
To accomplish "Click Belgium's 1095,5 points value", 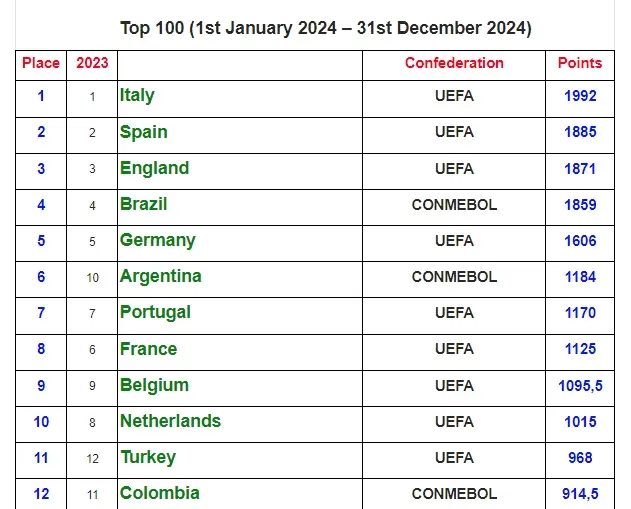I will click(580, 386).
